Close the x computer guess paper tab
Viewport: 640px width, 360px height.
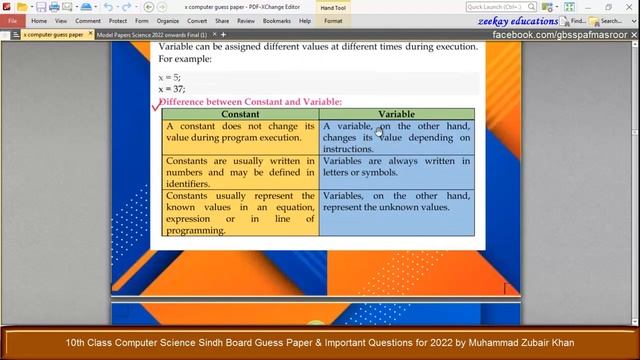tap(91, 33)
